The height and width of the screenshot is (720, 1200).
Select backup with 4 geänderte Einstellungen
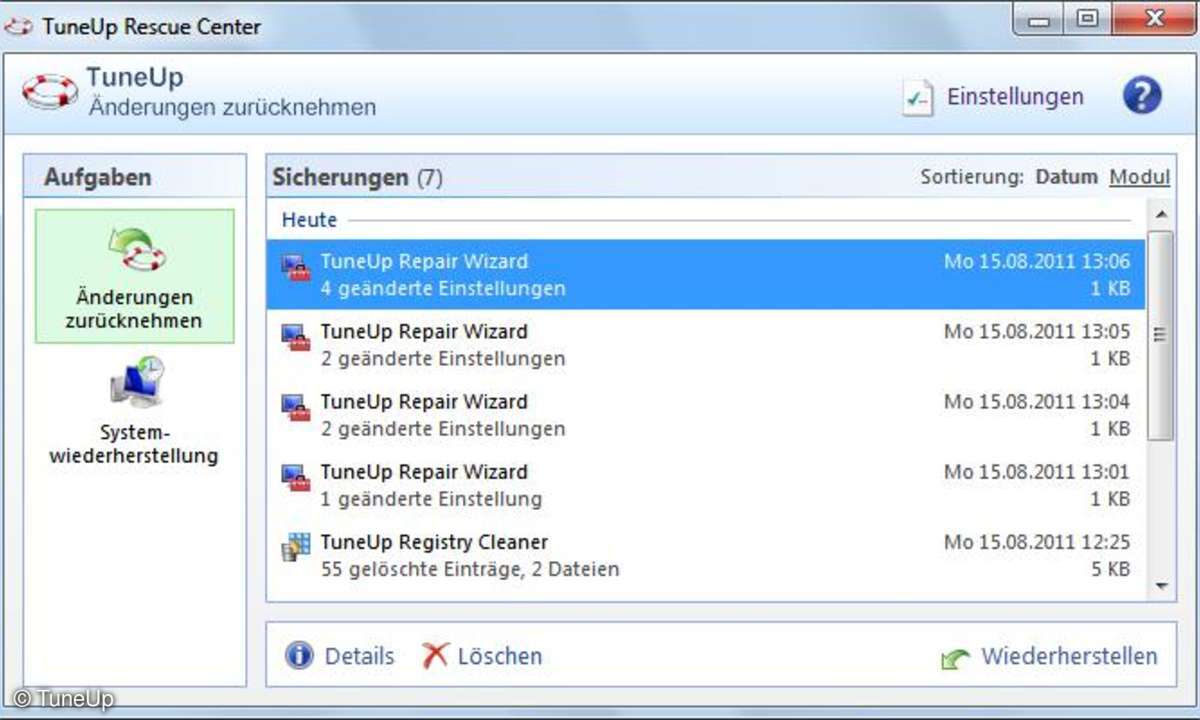tap(706, 274)
